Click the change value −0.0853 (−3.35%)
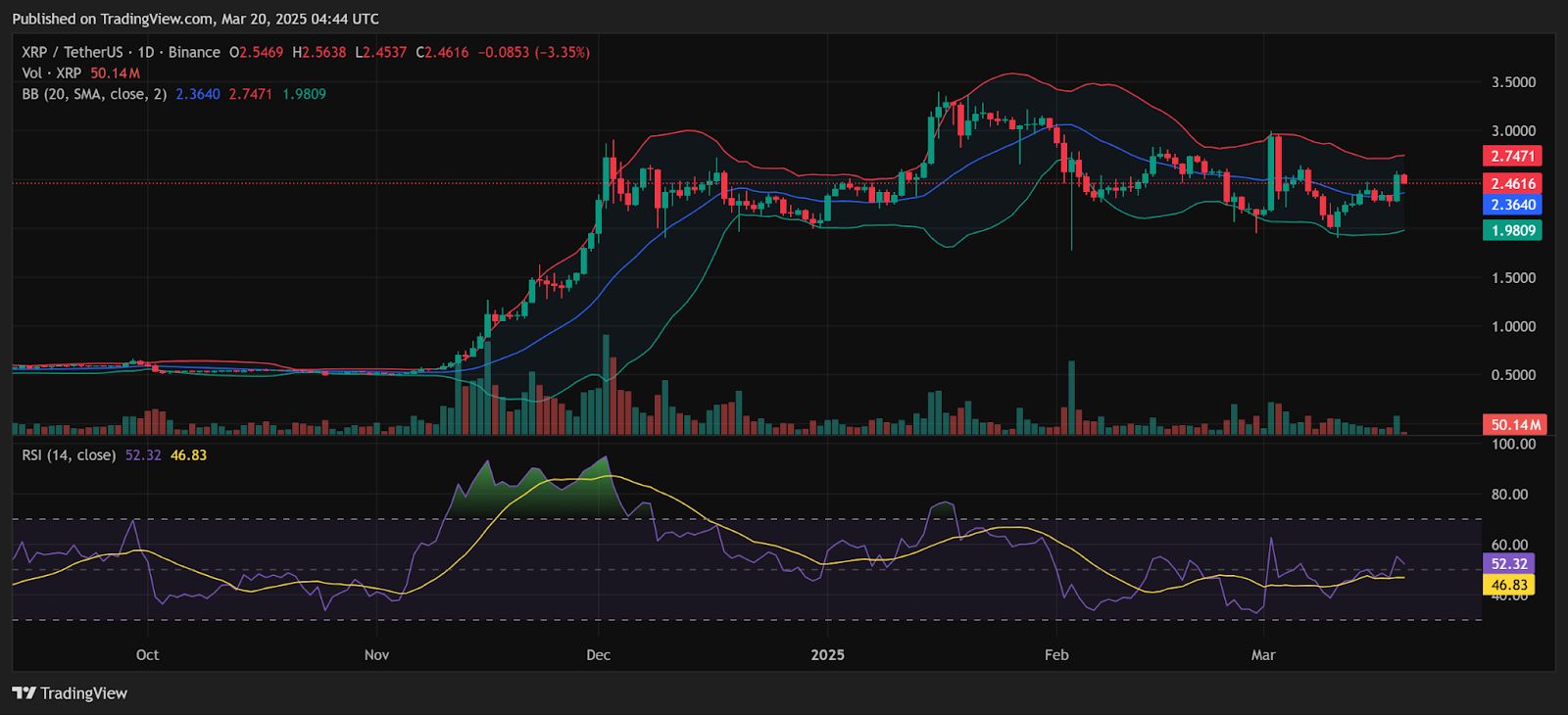Image resolution: width=1568 pixels, height=715 pixels. (x=533, y=52)
